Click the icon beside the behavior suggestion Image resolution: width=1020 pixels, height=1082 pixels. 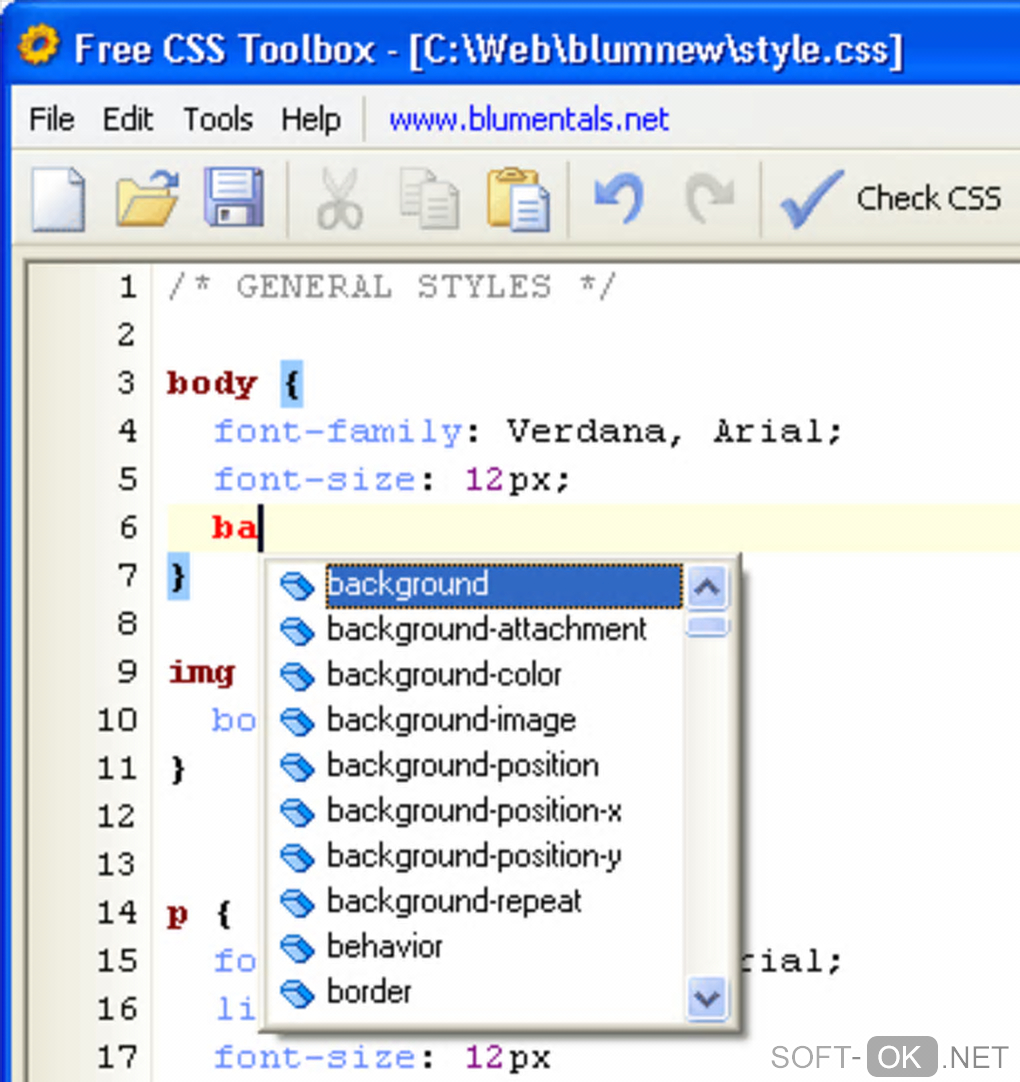tap(297, 947)
